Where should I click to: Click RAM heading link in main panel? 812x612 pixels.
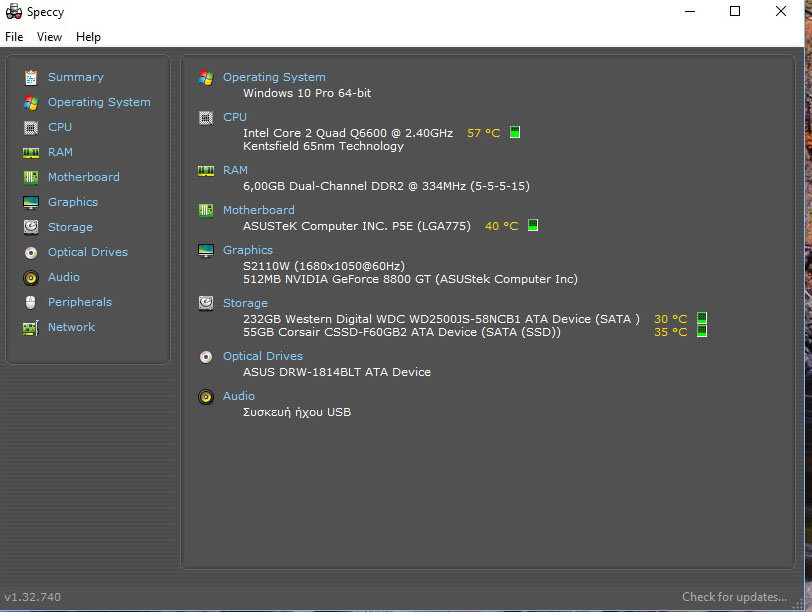click(x=236, y=170)
